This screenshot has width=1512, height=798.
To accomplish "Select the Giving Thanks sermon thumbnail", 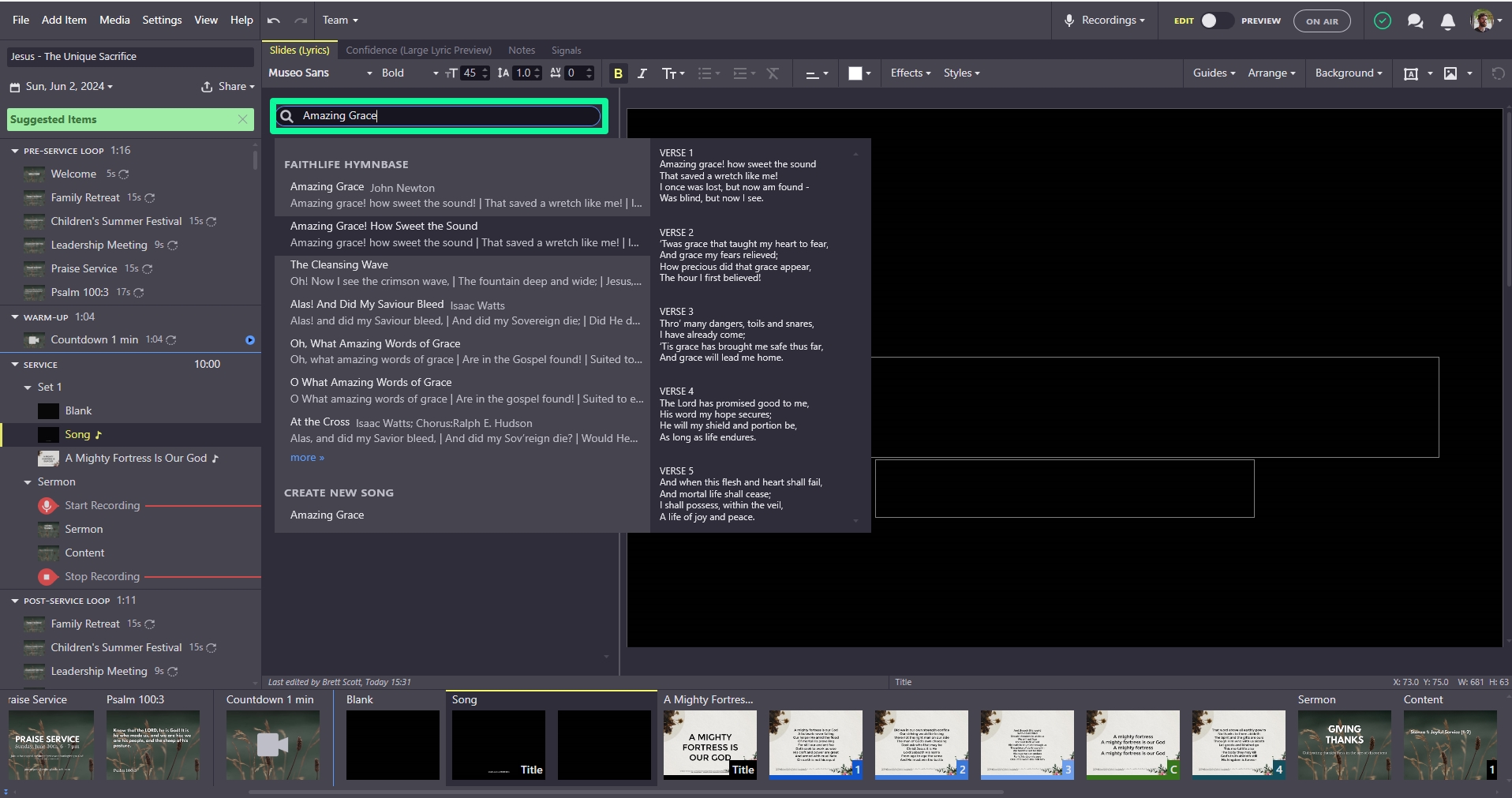I will pos(1343,744).
